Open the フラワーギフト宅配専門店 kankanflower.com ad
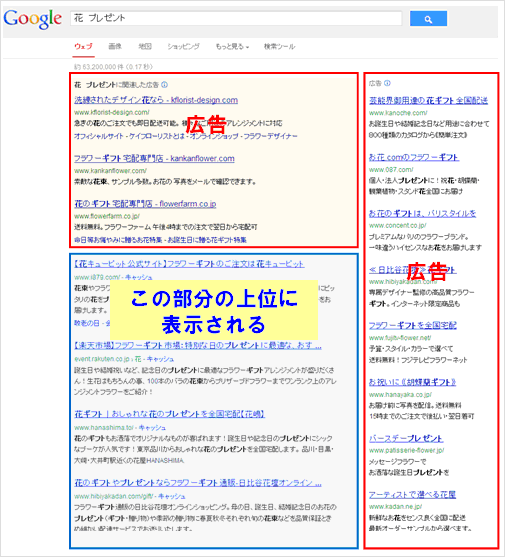 tap(154, 158)
